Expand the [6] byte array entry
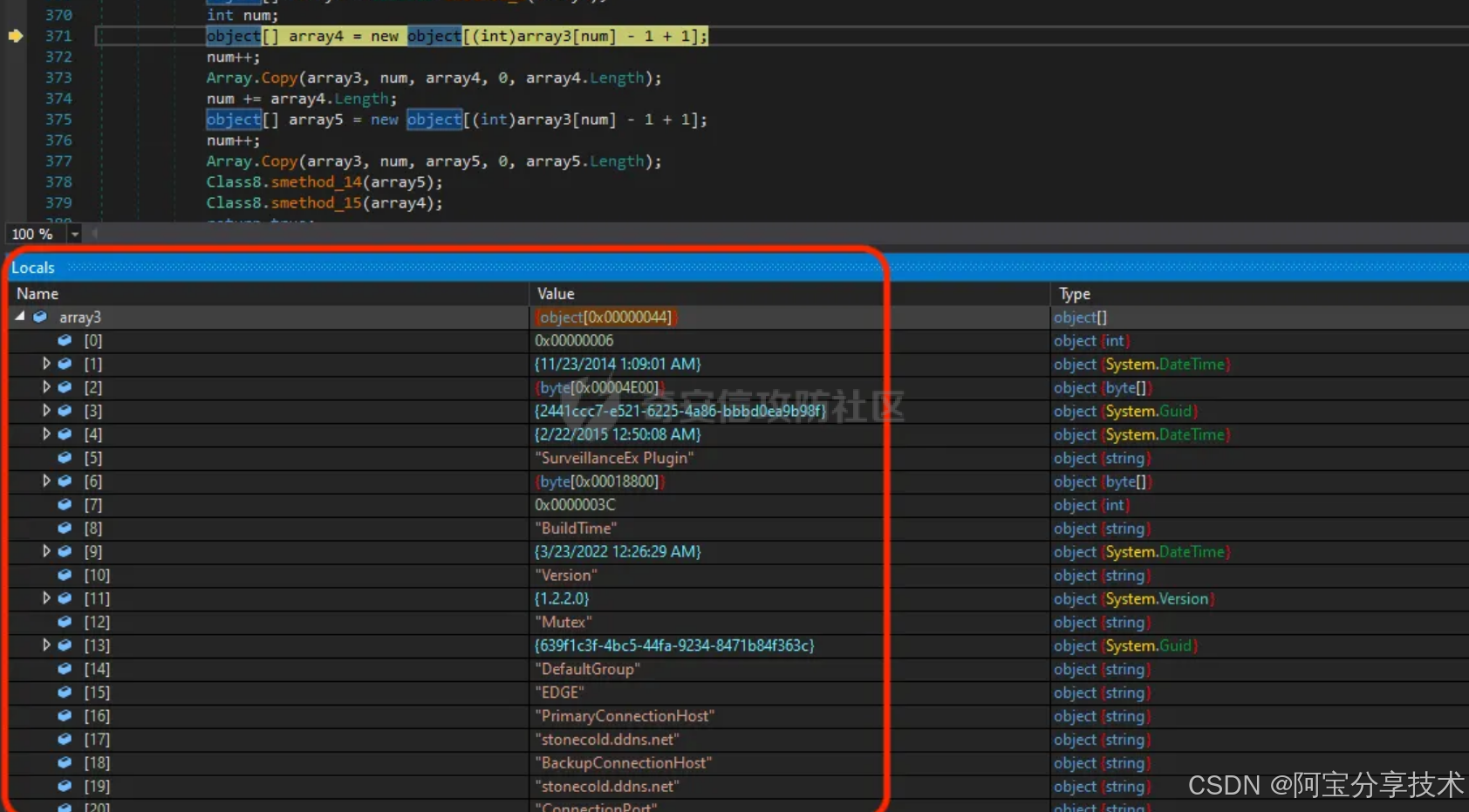Screen dimensions: 1469x812 pyautogui.click(x=46, y=481)
